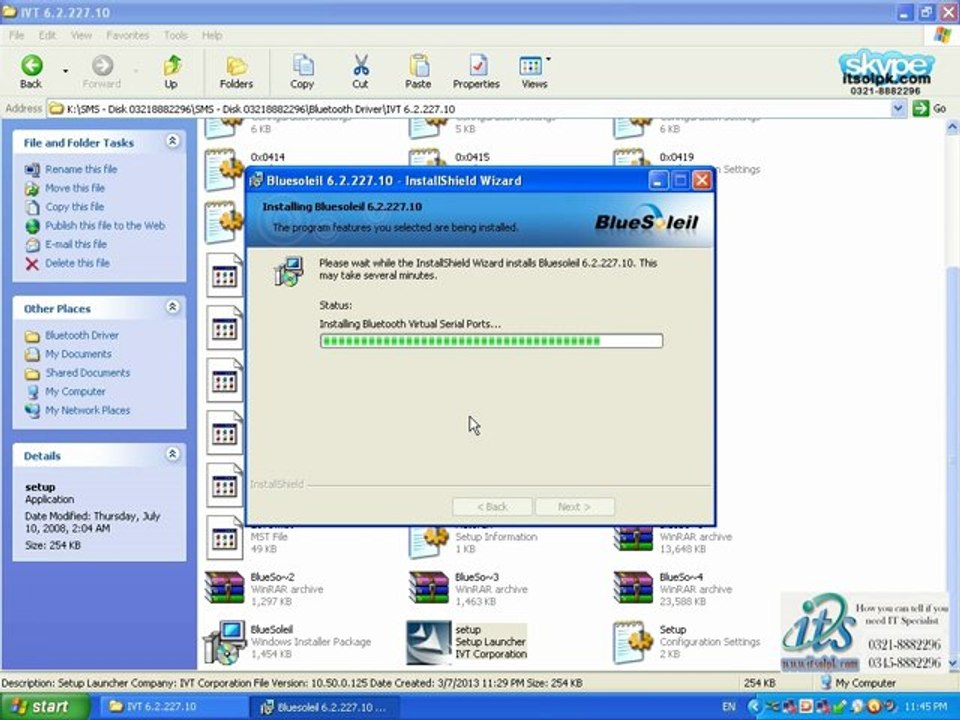
Task: Click the Go button arrow
Action: [x=920, y=108]
